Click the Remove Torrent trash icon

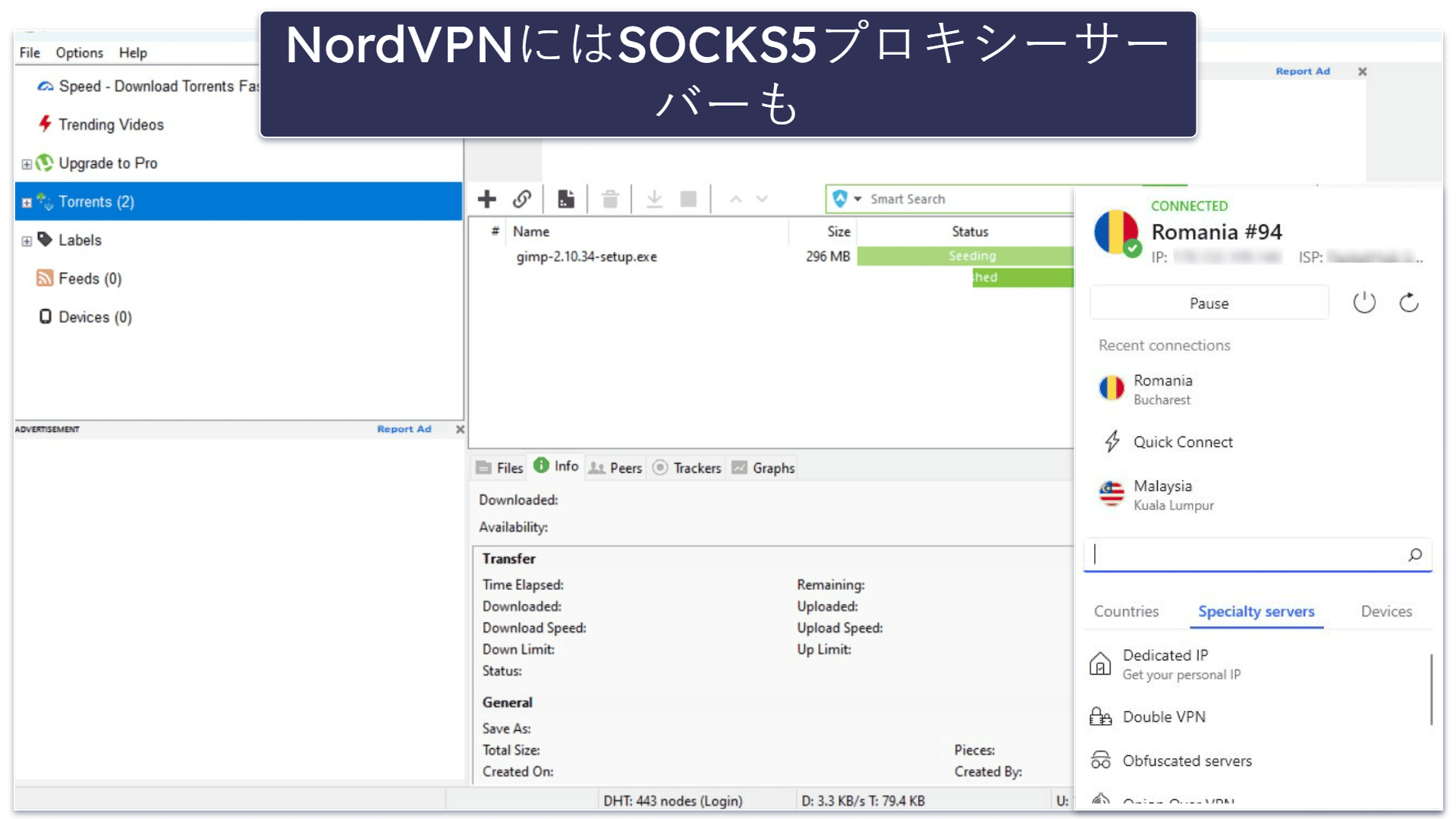(x=610, y=199)
